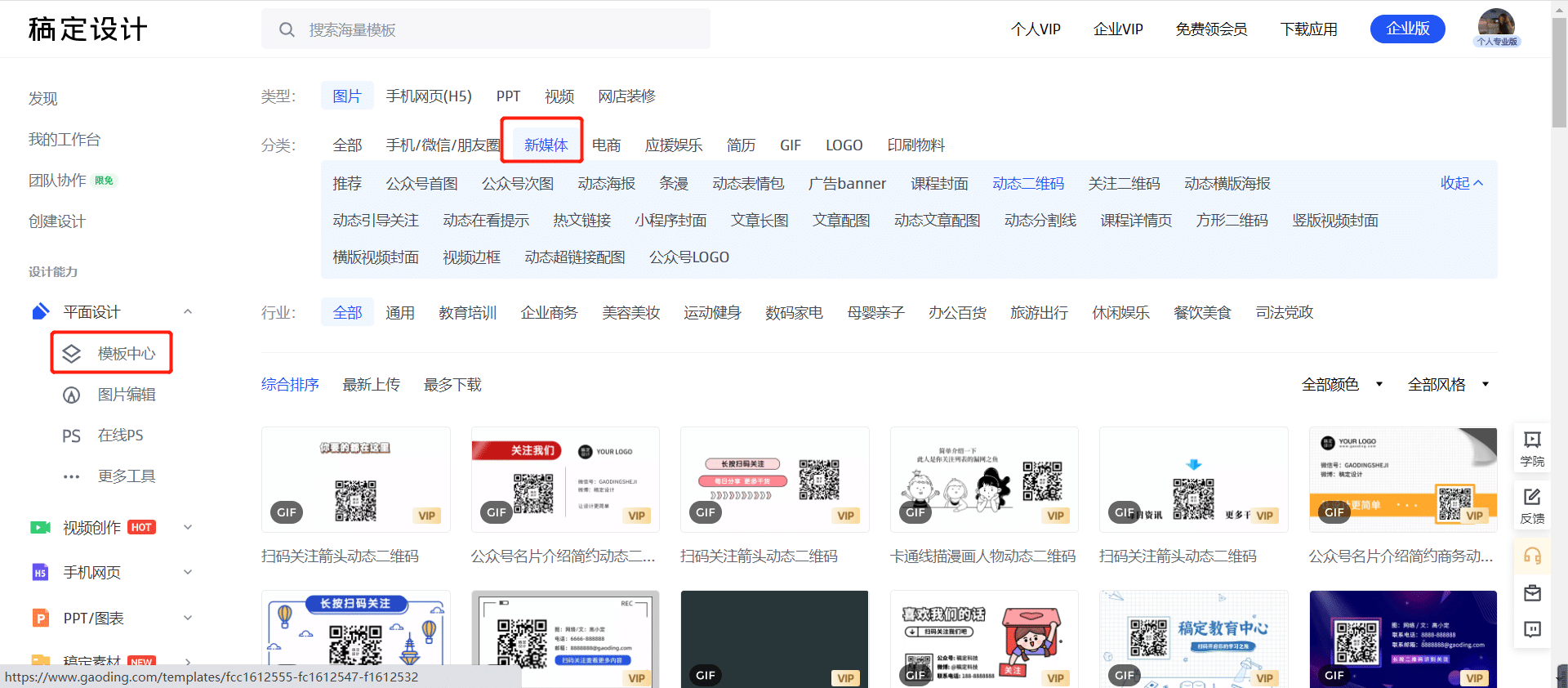Click the orange PPT/图表 icon
1568x688 pixels.
40,618
